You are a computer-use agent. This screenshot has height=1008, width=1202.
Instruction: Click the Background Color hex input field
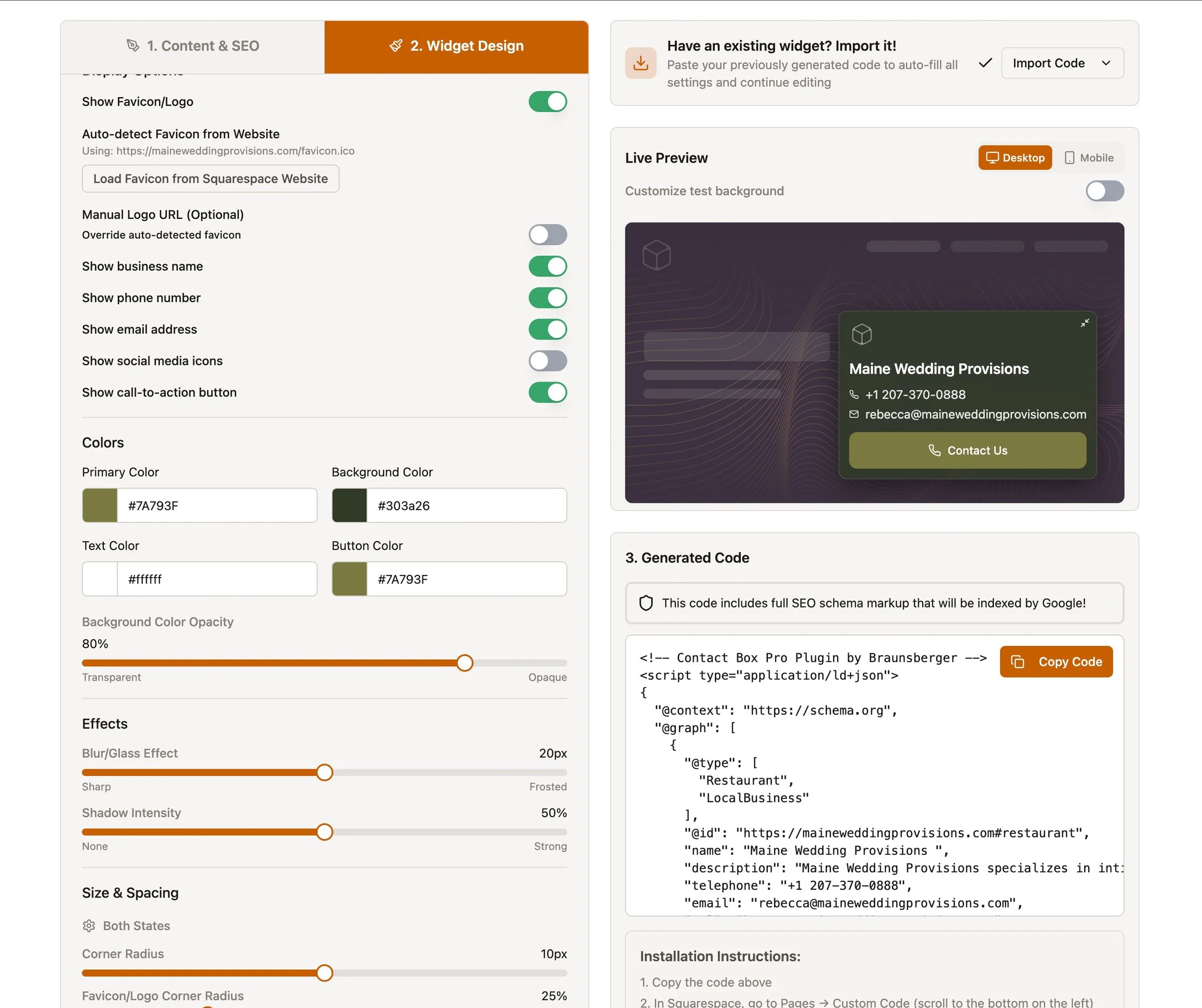[x=465, y=505]
